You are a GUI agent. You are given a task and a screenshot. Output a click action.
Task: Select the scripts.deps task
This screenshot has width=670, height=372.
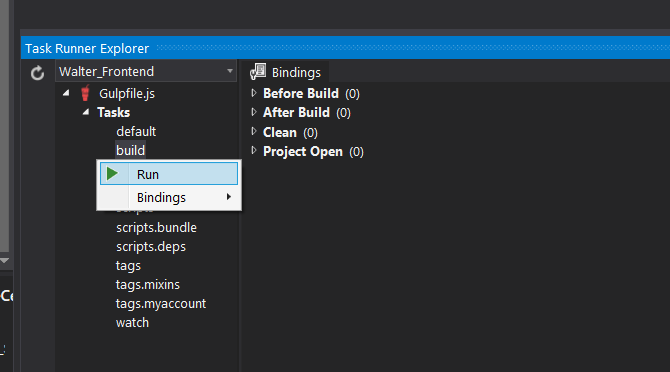click(x=151, y=246)
